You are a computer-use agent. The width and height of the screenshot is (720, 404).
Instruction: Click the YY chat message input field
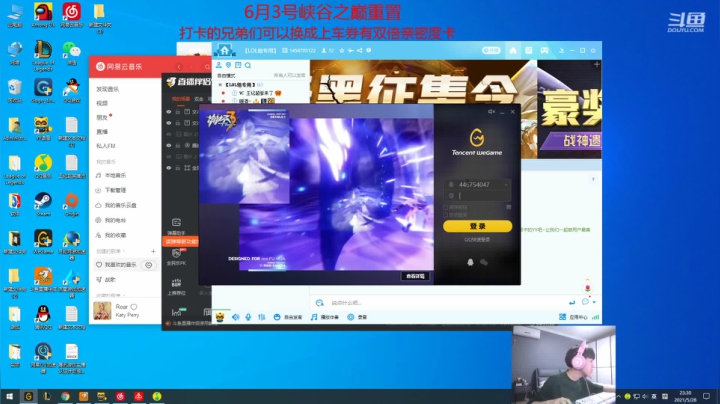[x=441, y=303]
